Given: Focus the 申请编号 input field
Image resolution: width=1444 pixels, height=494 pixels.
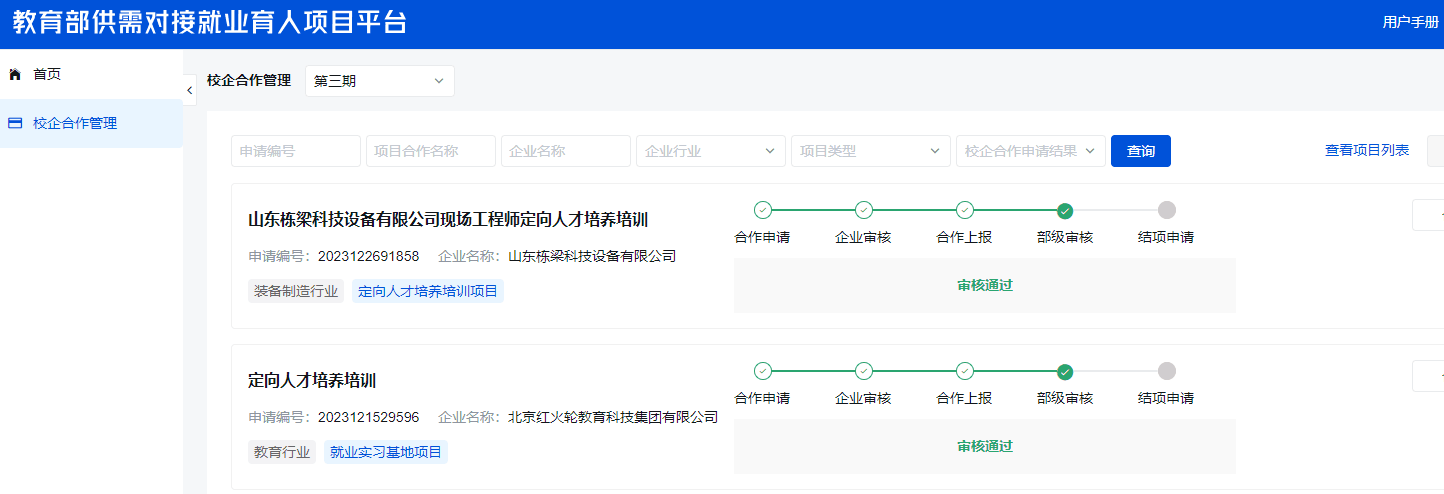Looking at the screenshot, I should click(x=295, y=151).
